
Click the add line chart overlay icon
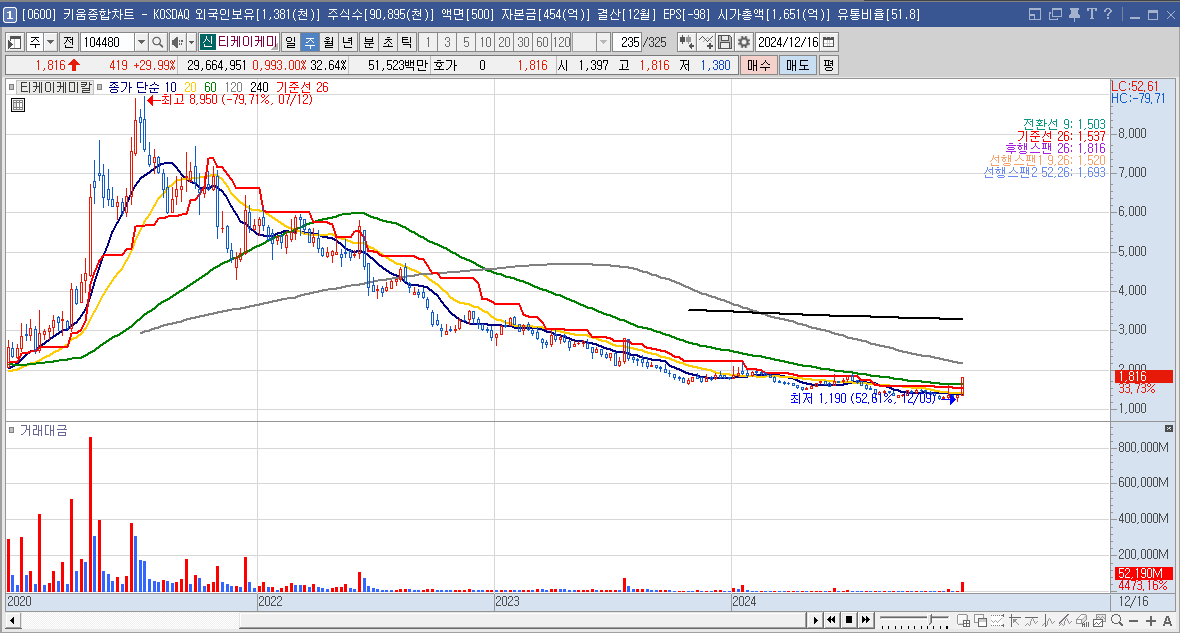(x=706, y=42)
